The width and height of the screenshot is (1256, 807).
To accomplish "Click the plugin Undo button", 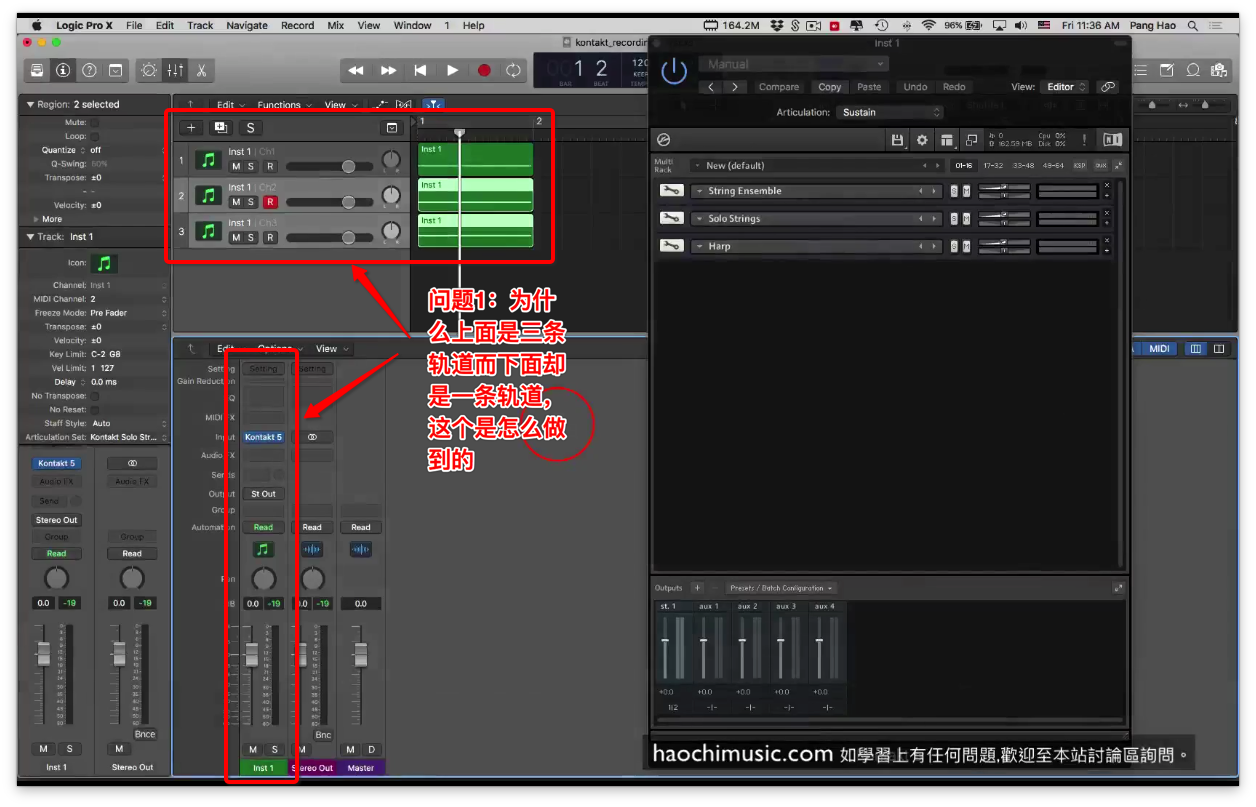I will coord(915,87).
